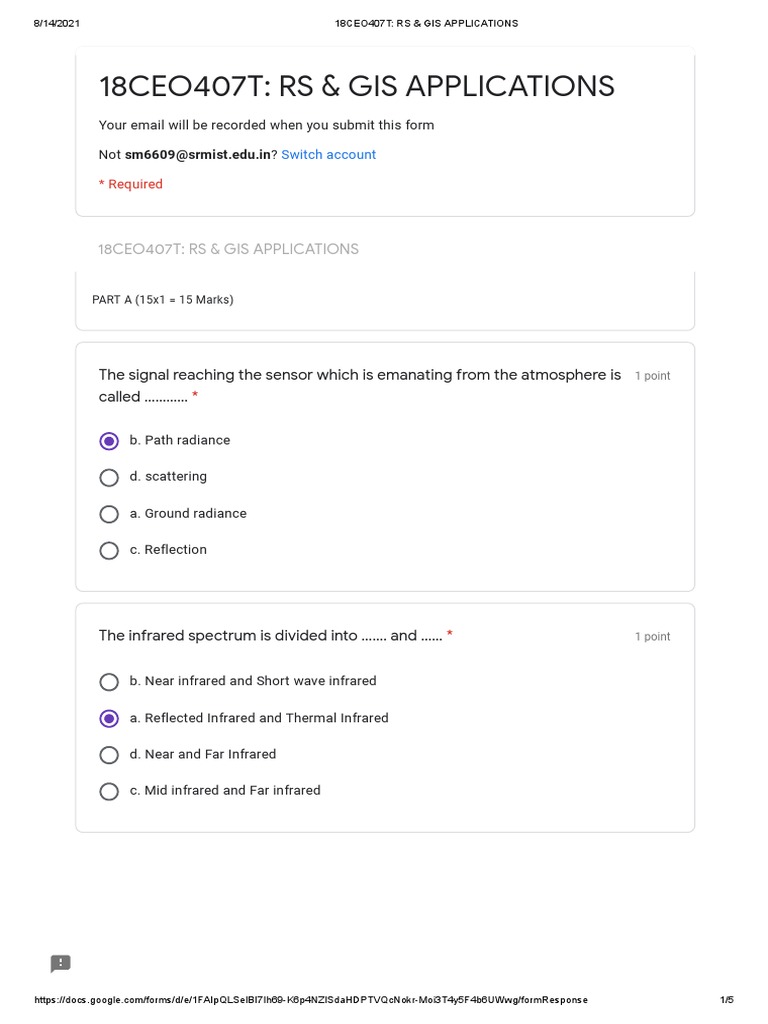Click the page header title at top center
768x1024 pixels.
tap(426, 23)
